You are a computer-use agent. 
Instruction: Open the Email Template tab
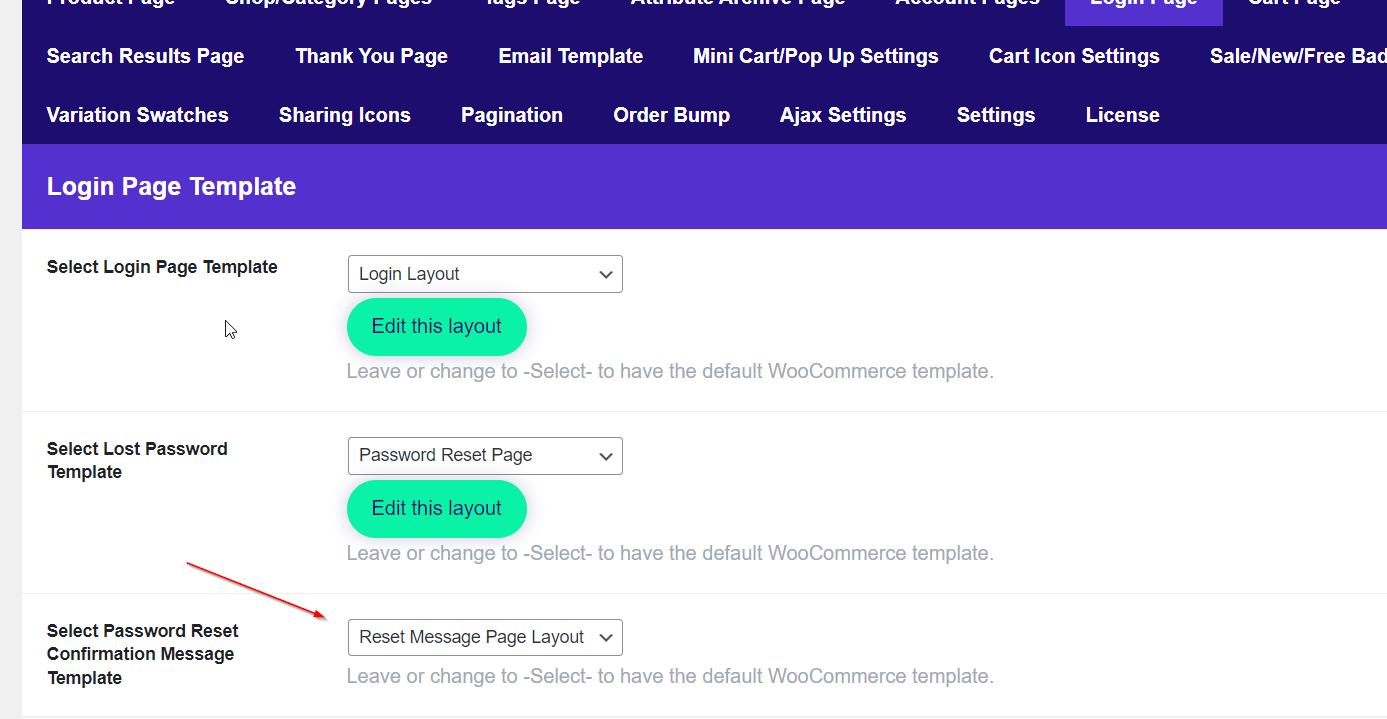[570, 56]
